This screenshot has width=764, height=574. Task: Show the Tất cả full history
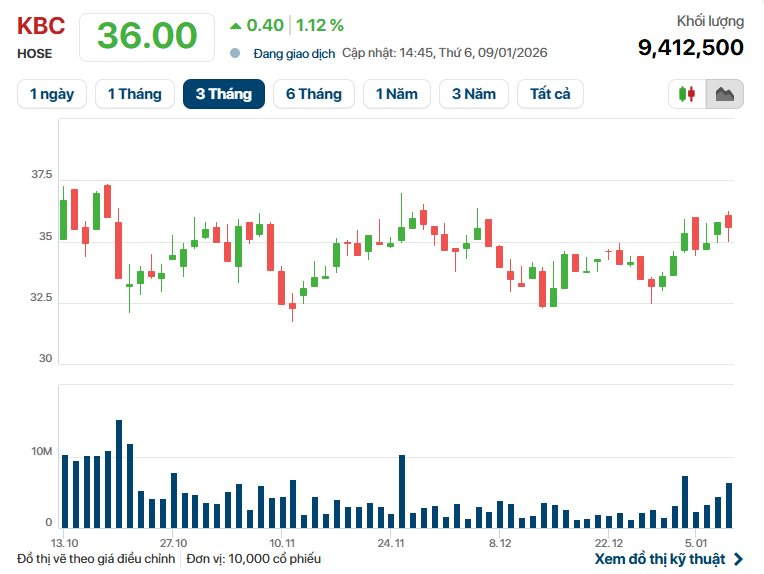coord(550,94)
